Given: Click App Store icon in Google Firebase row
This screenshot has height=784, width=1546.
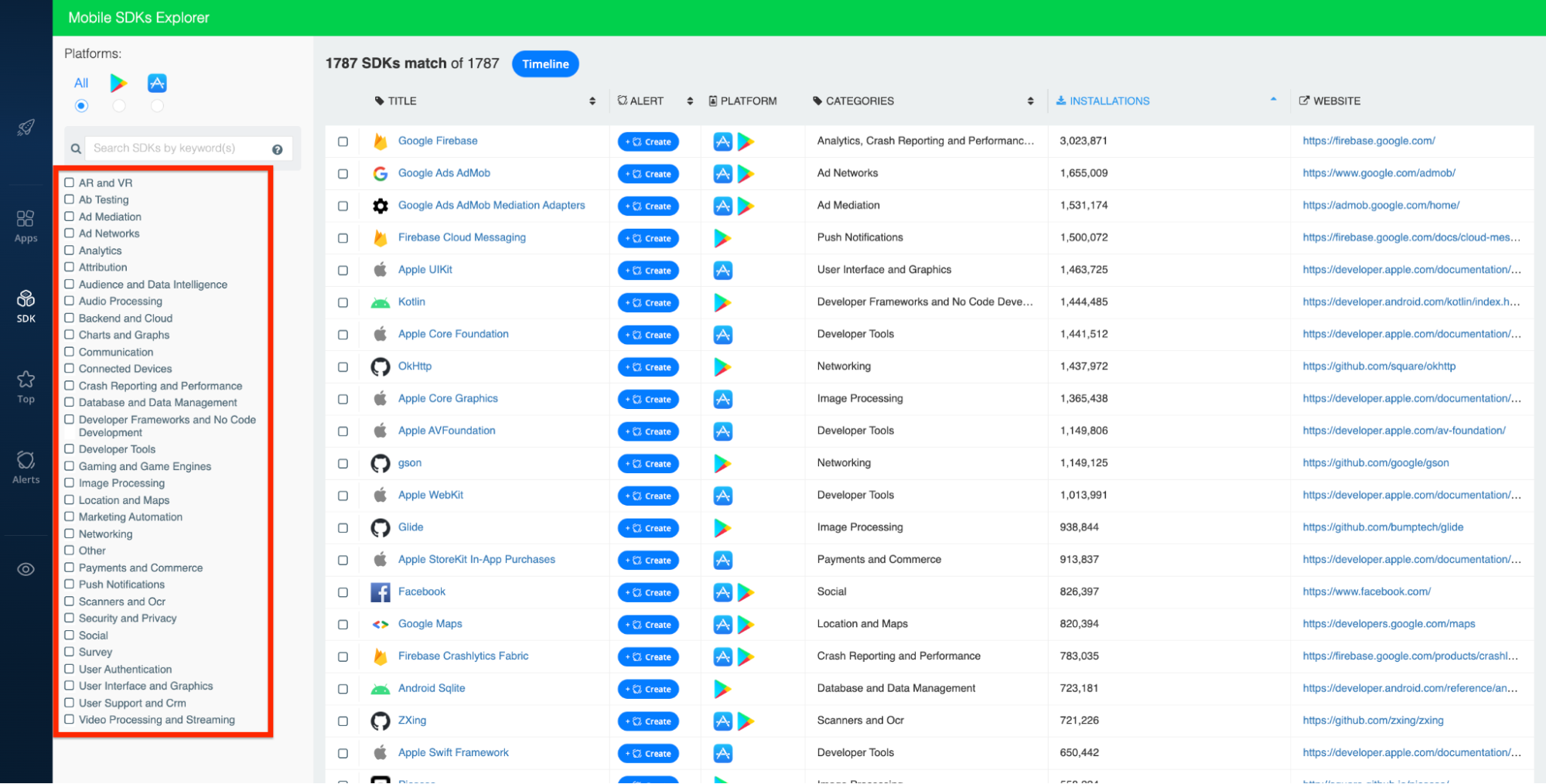Looking at the screenshot, I should click(x=722, y=141).
